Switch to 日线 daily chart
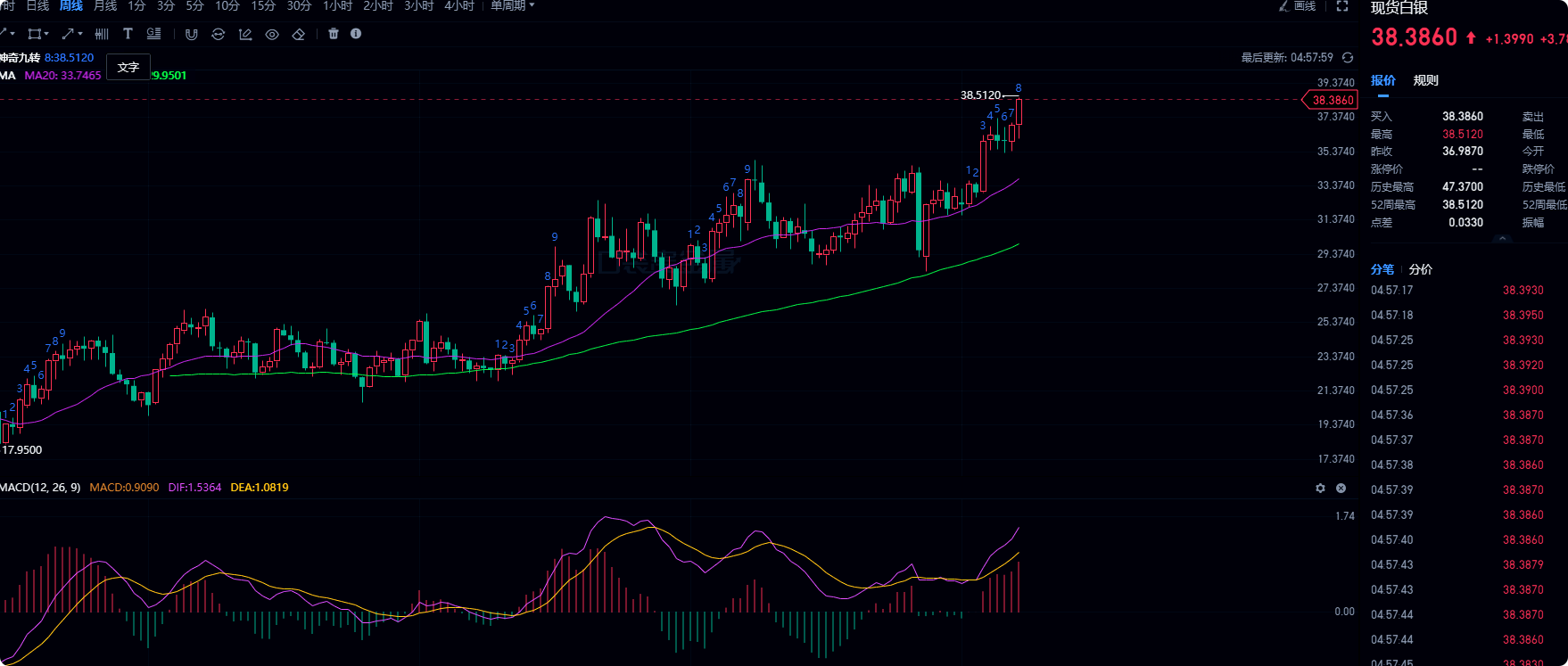 pyautogui.click(x=37, y=5)
